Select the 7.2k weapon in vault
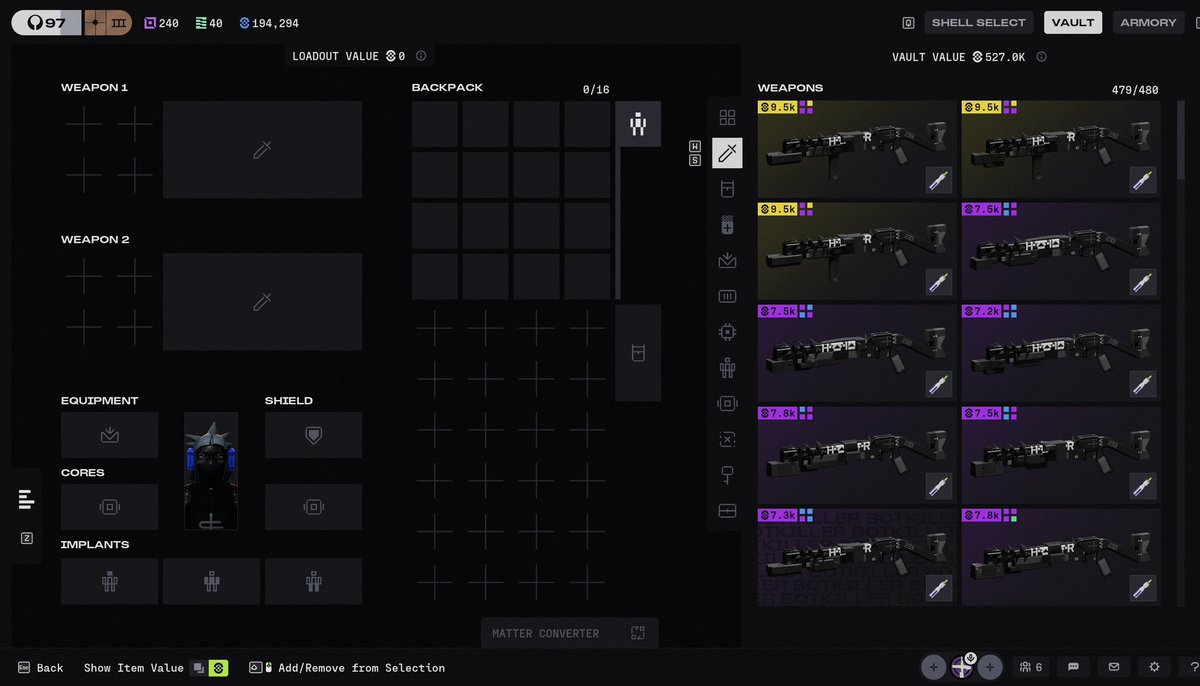 [x=1061, y=352]
